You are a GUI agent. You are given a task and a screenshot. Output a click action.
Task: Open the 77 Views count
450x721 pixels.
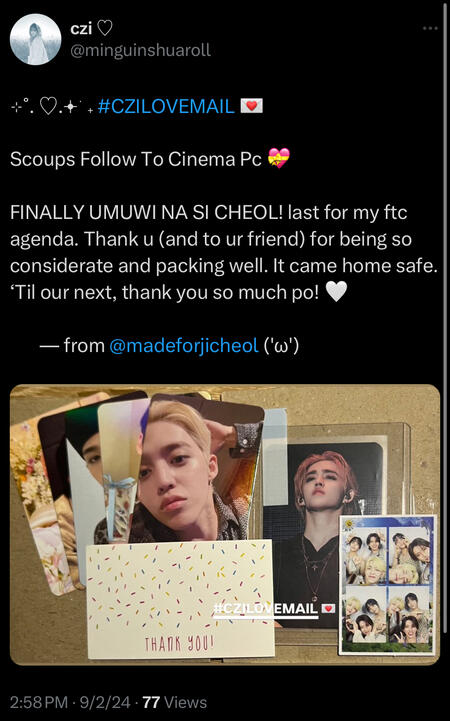(175, 702)
